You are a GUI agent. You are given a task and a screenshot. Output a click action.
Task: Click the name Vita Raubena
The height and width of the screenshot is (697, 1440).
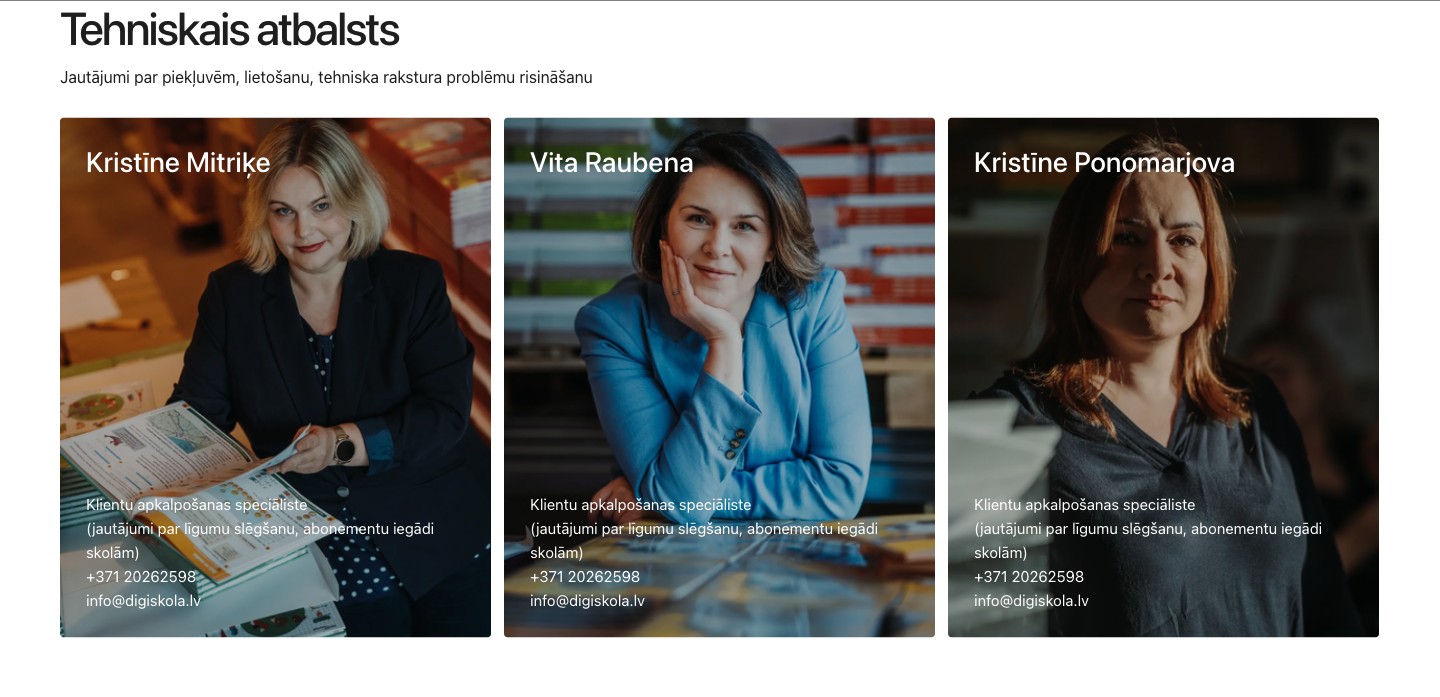(612, 163)
